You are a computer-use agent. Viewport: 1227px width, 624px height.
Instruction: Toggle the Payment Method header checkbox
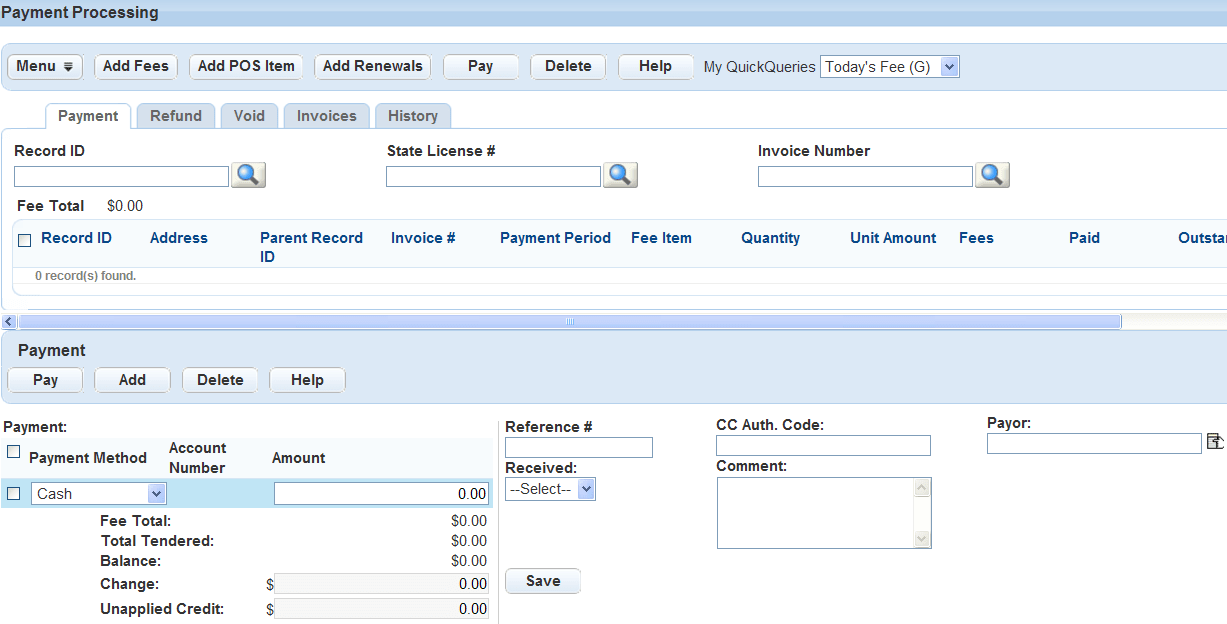pos(13,452)
